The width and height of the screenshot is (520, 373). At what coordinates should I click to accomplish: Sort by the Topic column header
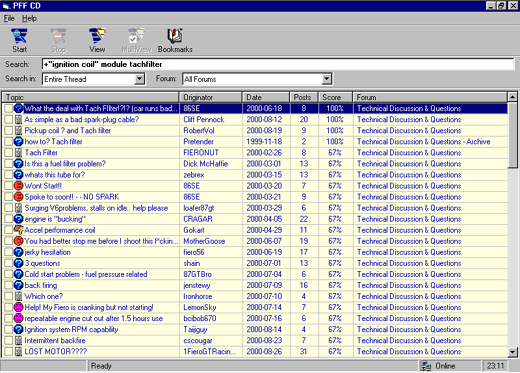91,97
